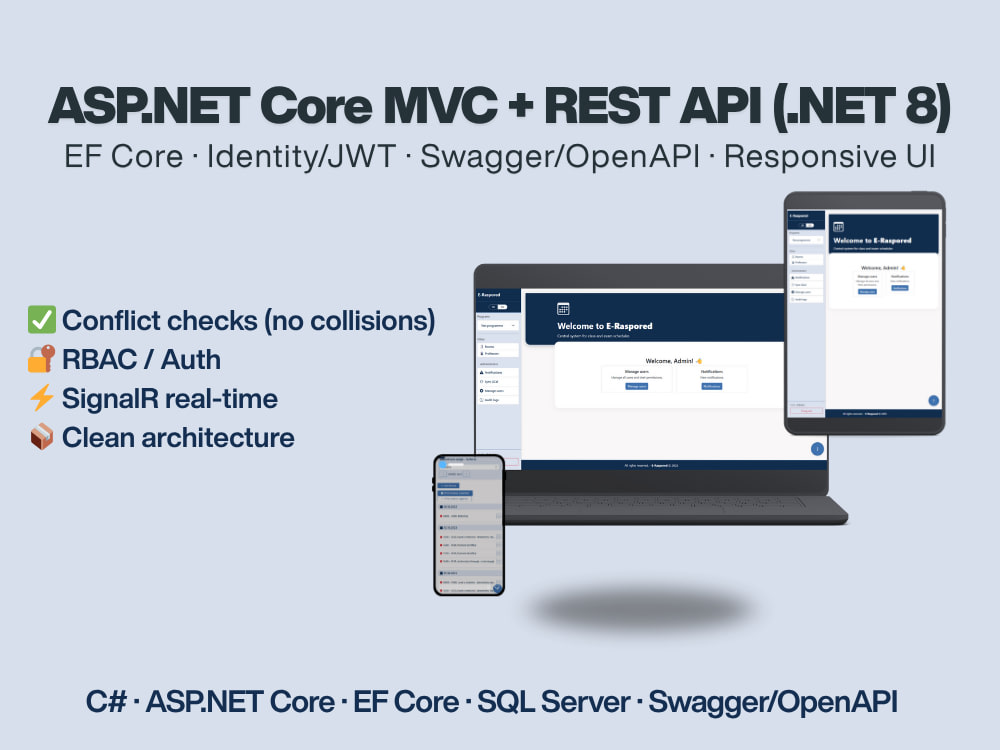Image resolution: width=1000 pixels, height=750 pixels.
Task: Click the blue Notifications button on tablet
Action: (x=900, y=288)
